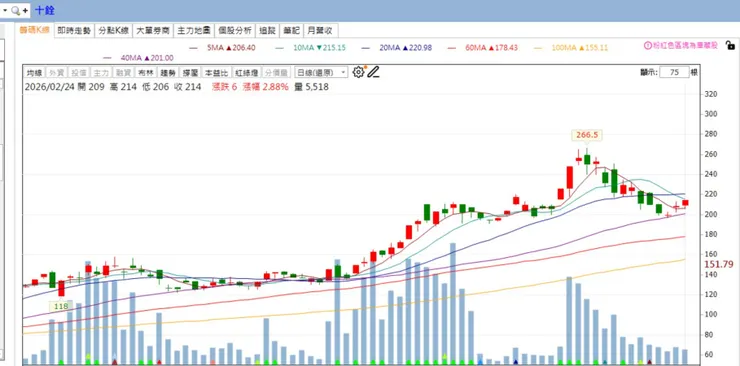Click the plus icon beside the magnifier
This screenshot has height=366, width=740.
tap(25, 10)
